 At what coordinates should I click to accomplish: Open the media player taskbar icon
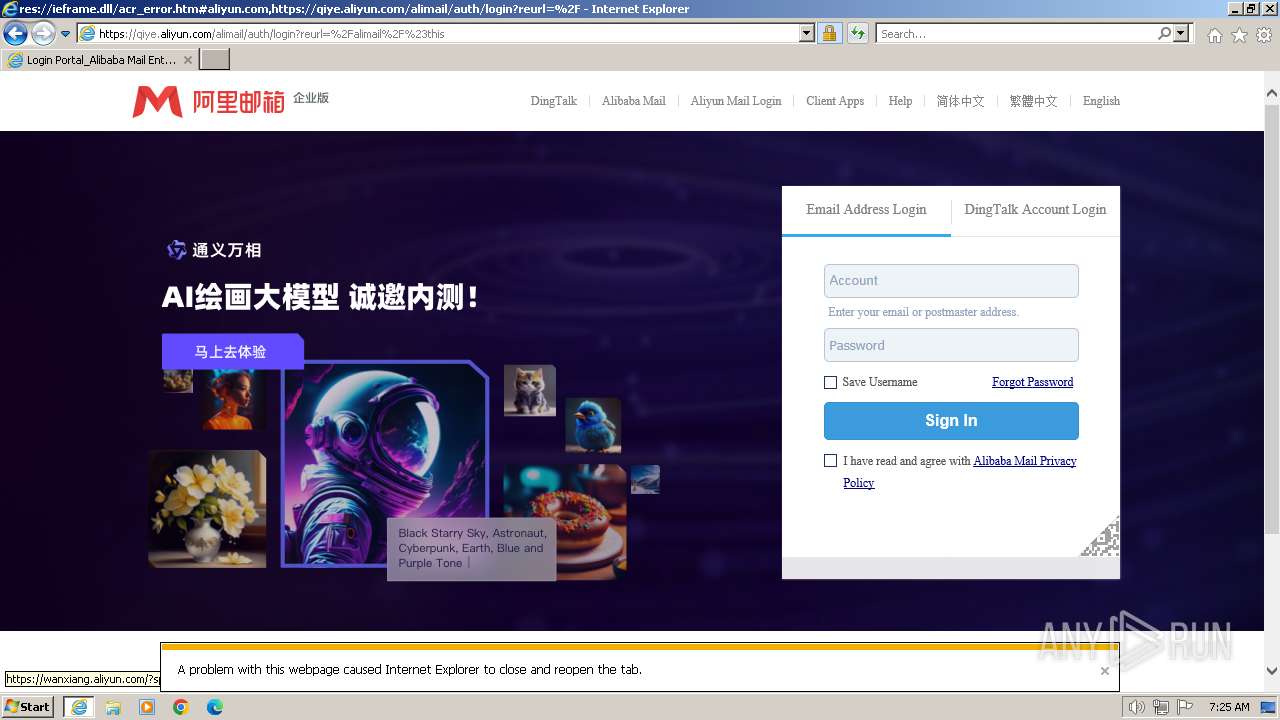tap(147, 707)
